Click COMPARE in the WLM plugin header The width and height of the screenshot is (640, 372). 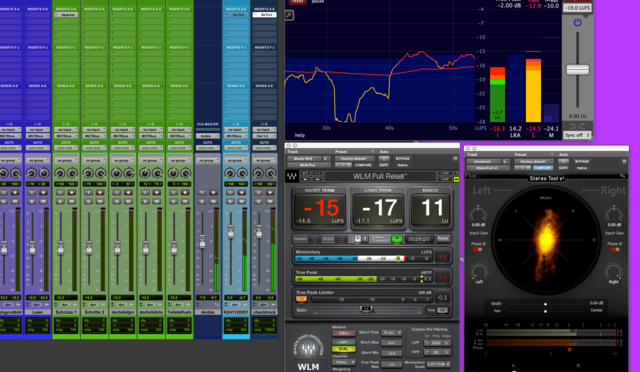coord(363,165)
